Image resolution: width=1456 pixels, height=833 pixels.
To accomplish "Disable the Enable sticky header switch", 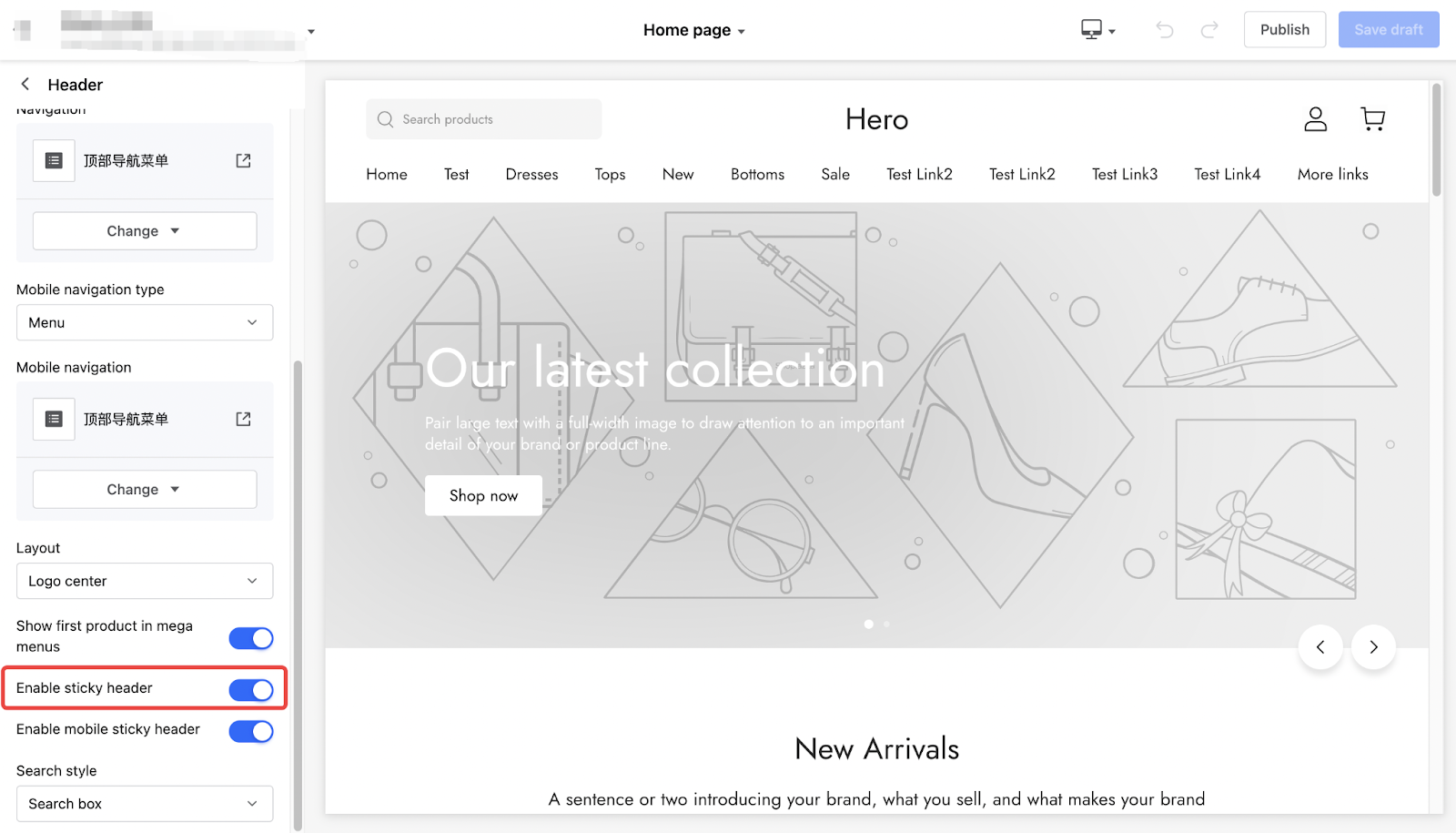I will pyautogui.click(x=251, y=690).
